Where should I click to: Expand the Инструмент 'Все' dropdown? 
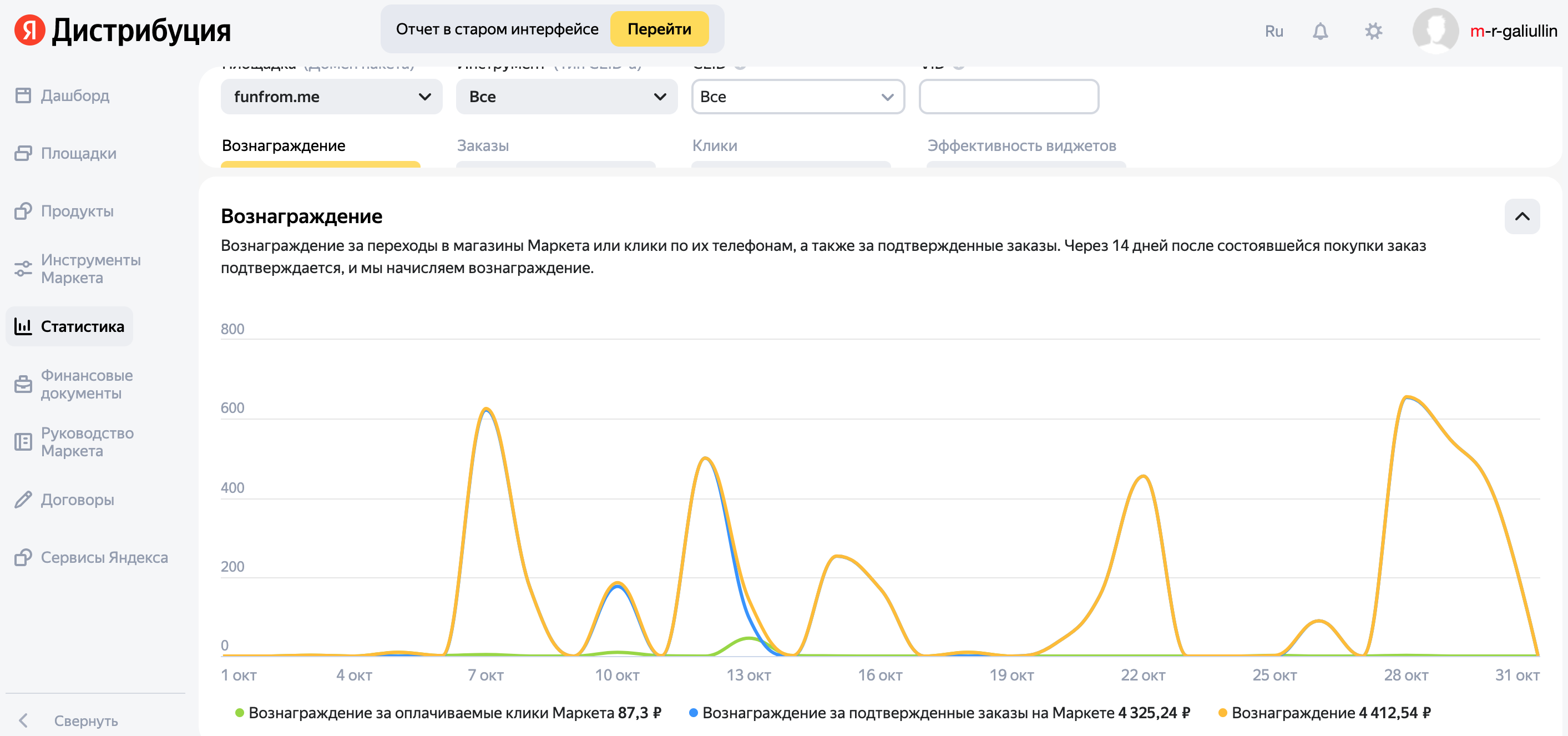point(566,97)
